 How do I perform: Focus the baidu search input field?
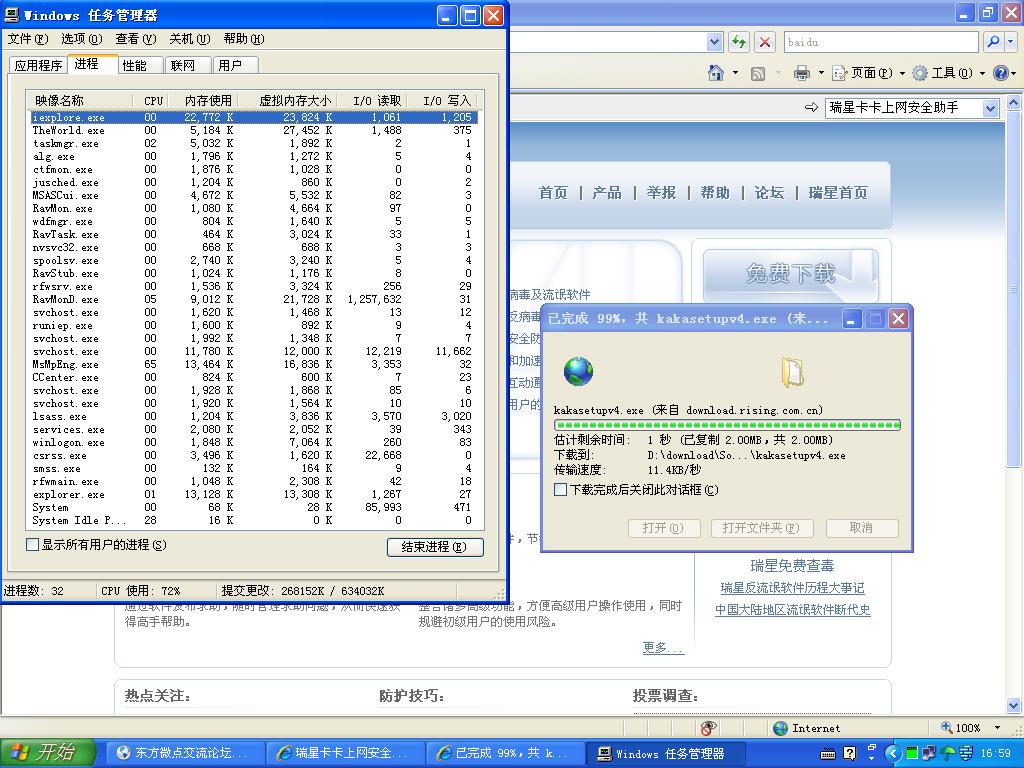point(881,42)
